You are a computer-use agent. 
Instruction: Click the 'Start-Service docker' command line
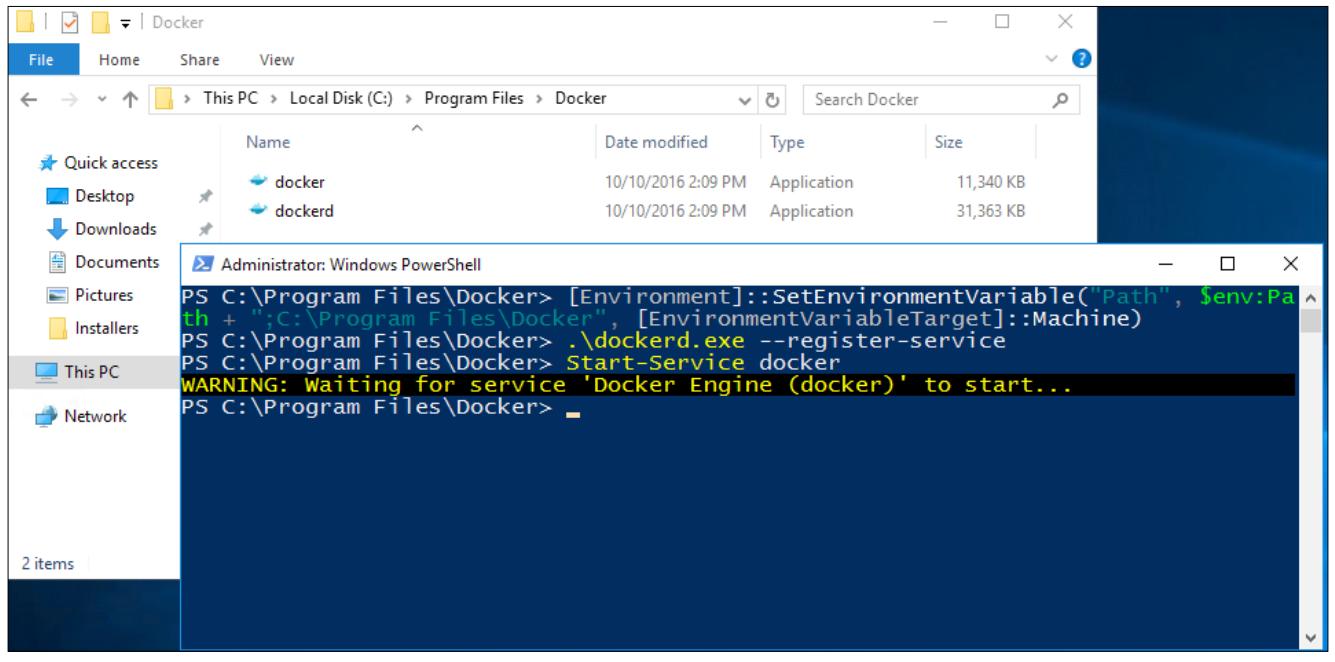[702, 361]
